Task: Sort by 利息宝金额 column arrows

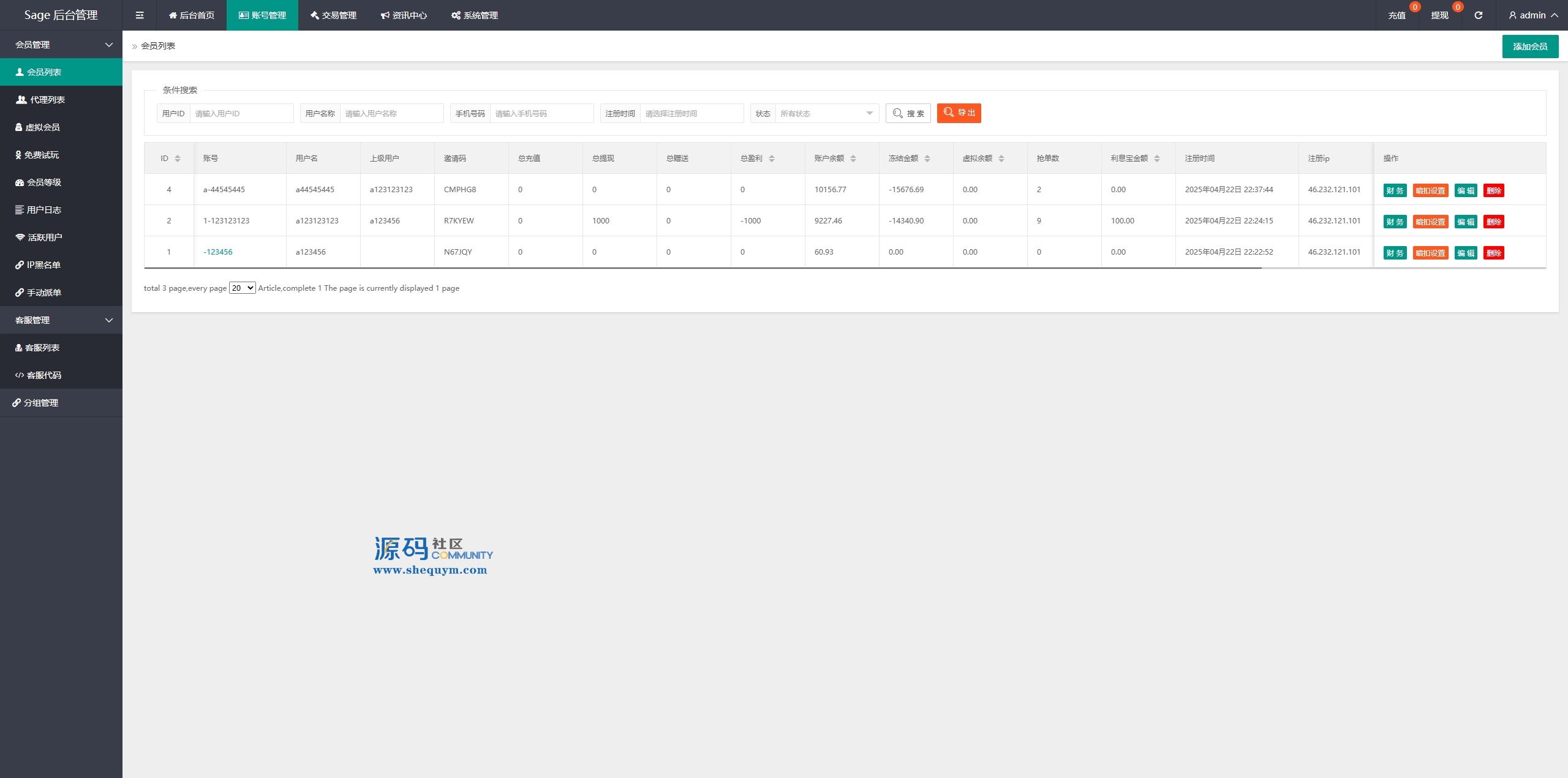Action: click(x=1157, y=159)
